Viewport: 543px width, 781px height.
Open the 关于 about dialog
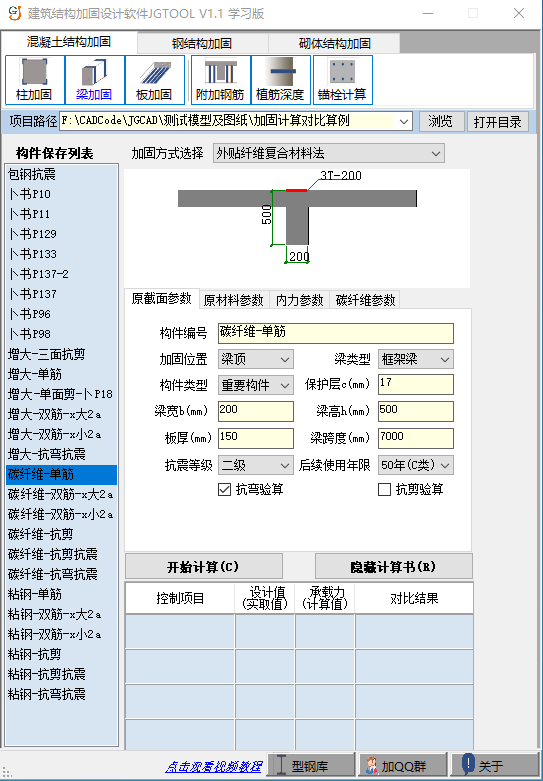coord(494,765)
